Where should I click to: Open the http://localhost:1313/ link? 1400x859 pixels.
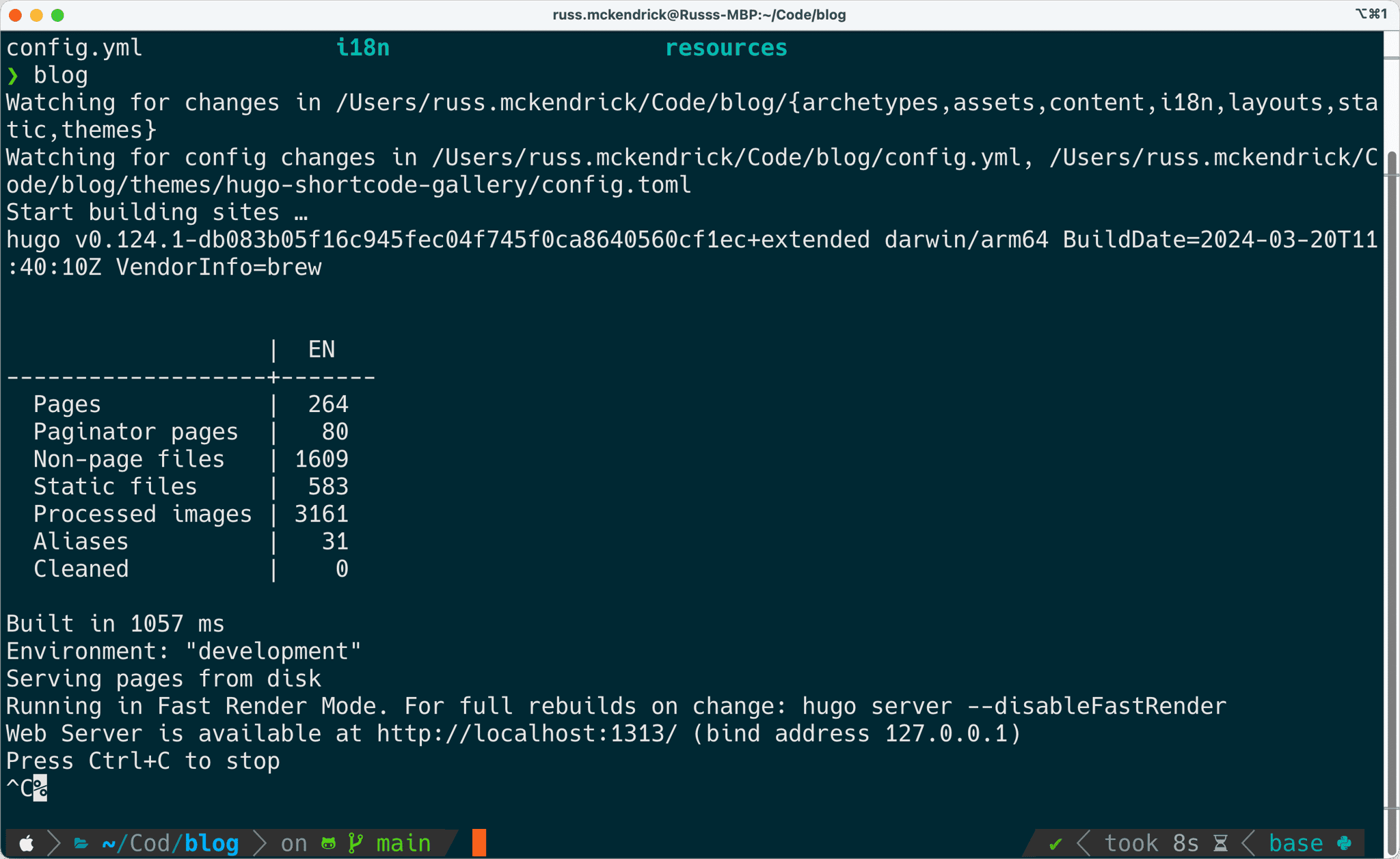[x=526, y=734]
